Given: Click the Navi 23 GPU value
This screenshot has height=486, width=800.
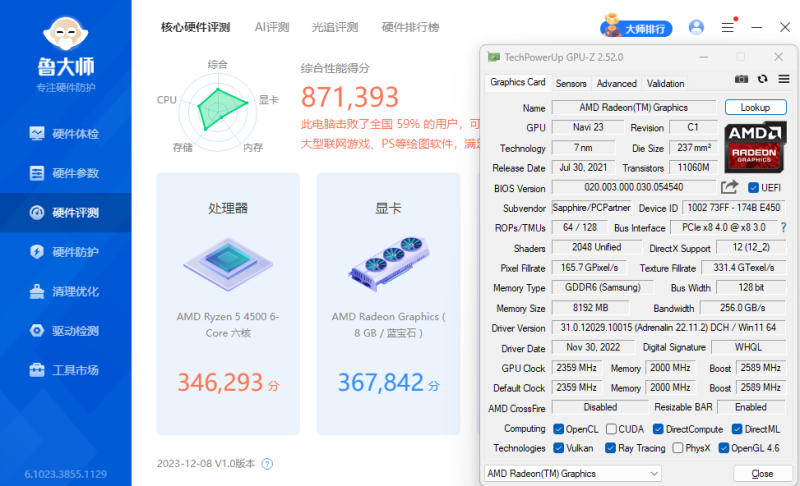Looking at the screenshot, I should pos(588,127).
